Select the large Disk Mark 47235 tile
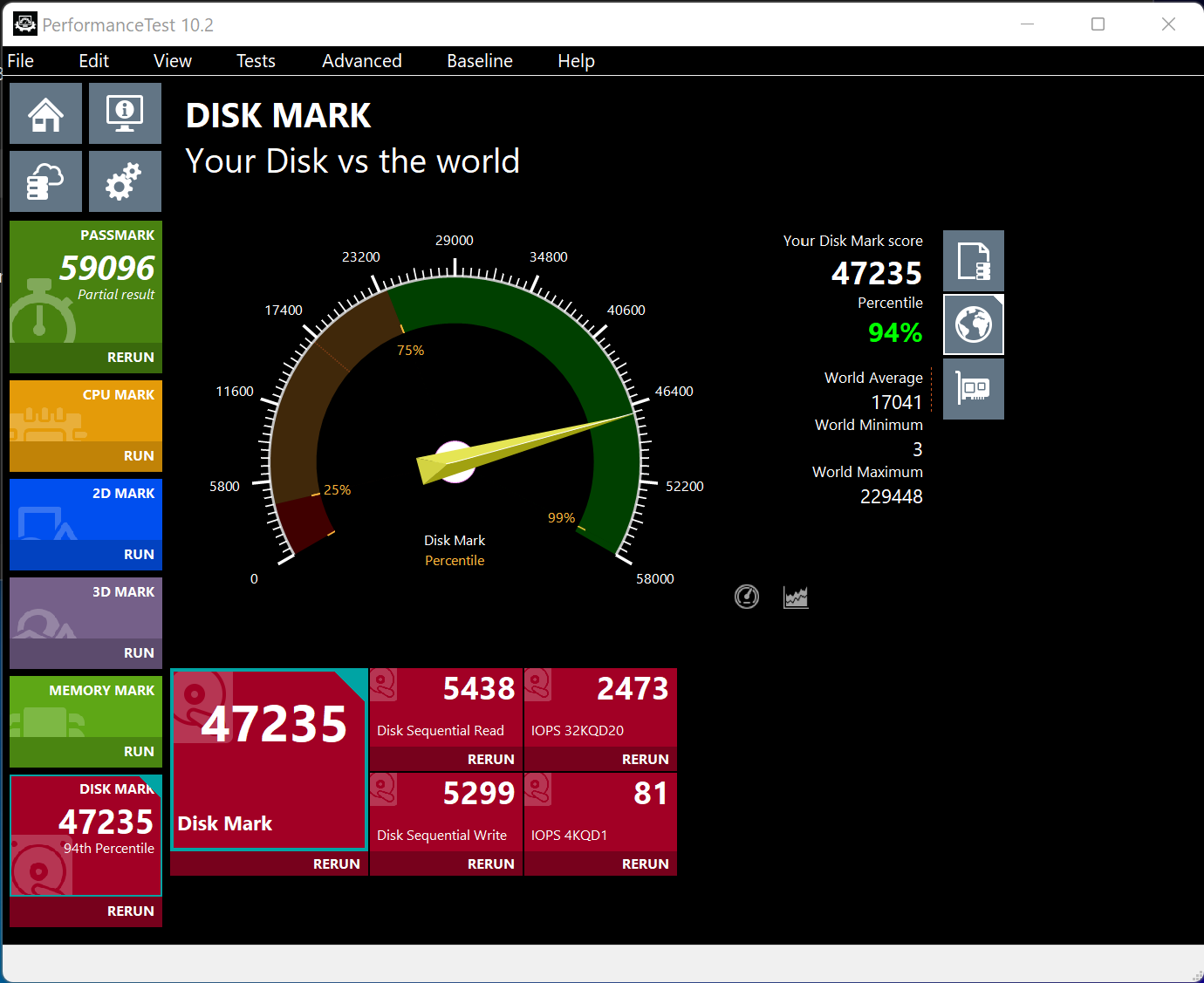Screen dimensions: 1204x983 (269, 759)
